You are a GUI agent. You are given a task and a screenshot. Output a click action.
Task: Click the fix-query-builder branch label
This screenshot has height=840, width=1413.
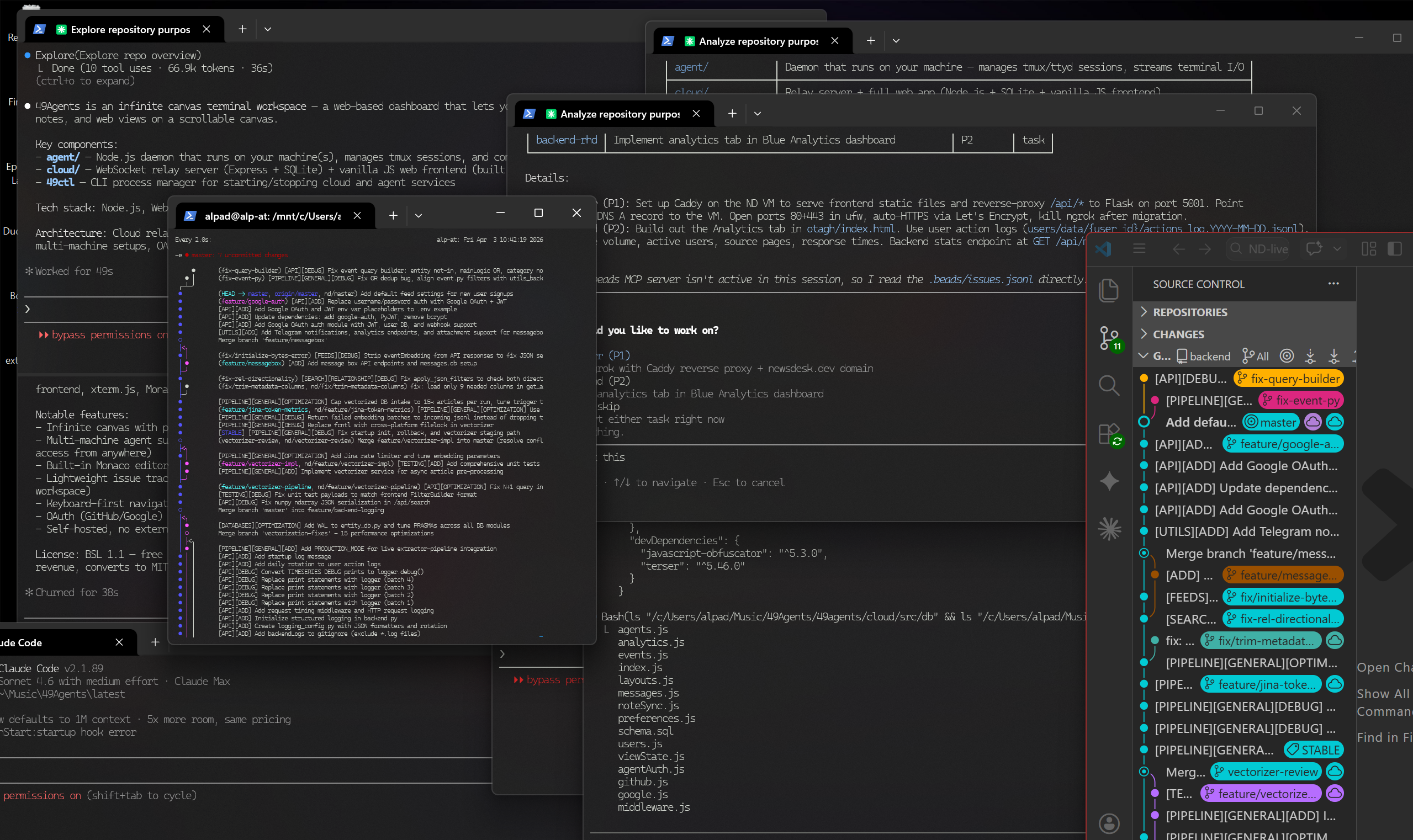tap(1288, 378)
